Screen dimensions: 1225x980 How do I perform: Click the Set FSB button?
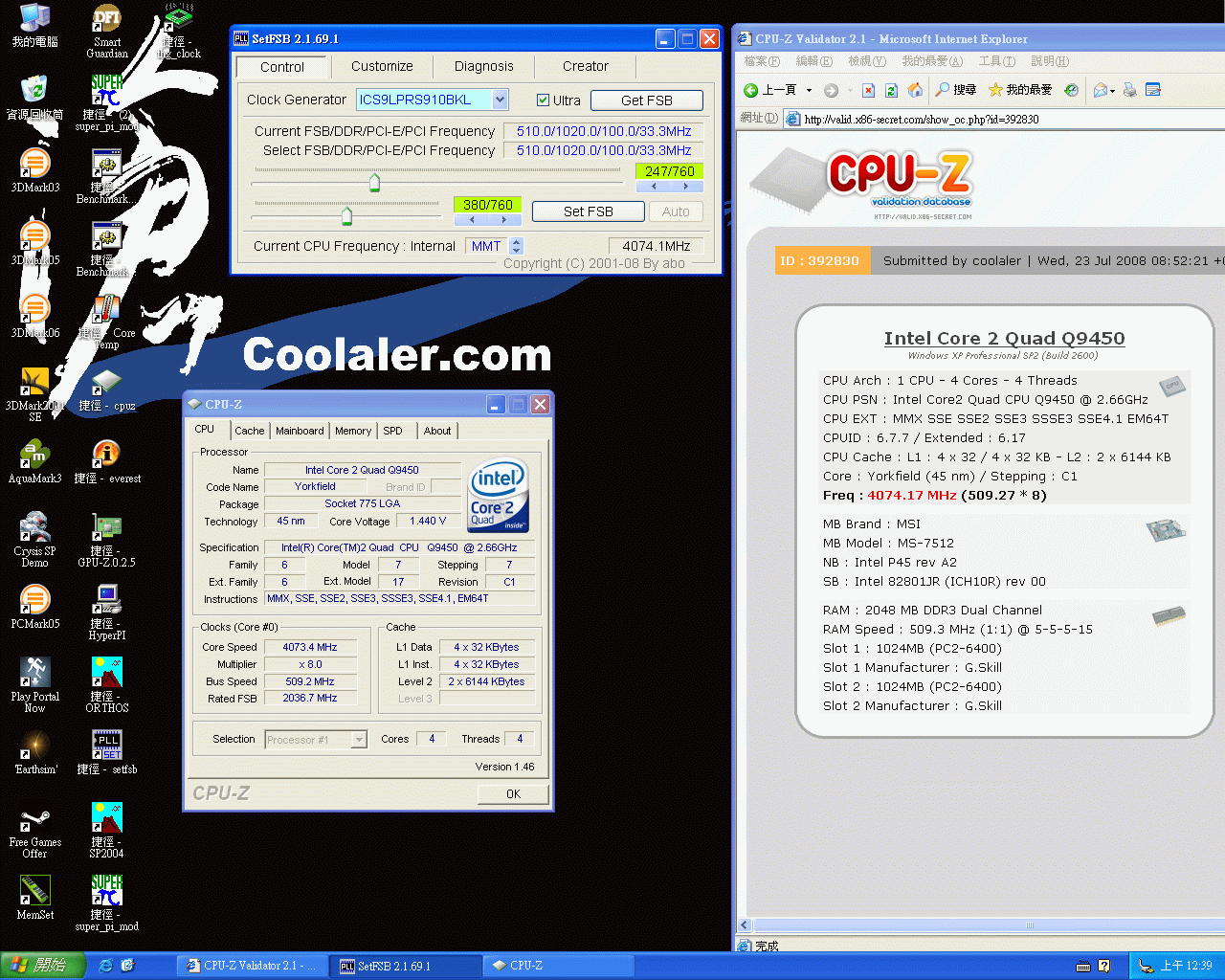(589, 212)
